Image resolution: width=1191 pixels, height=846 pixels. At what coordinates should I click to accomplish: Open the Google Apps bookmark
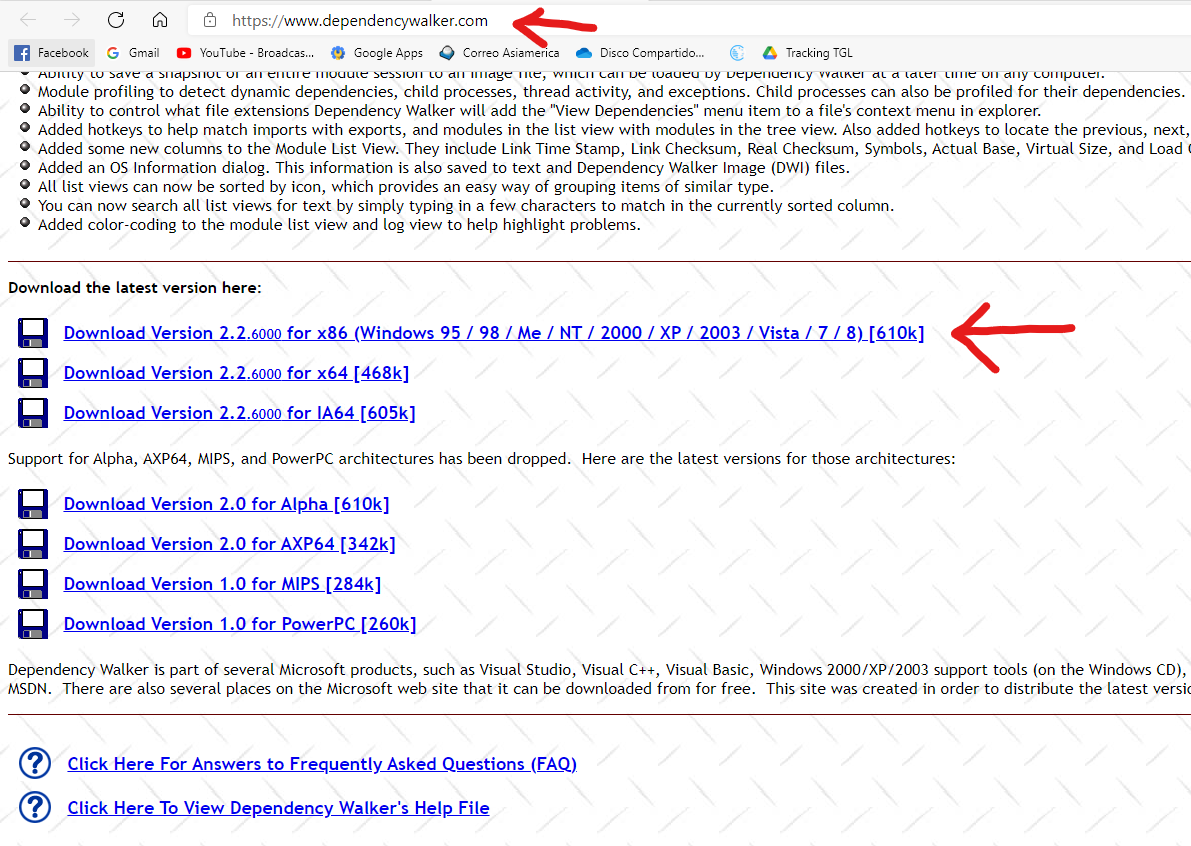click(377, 52)
